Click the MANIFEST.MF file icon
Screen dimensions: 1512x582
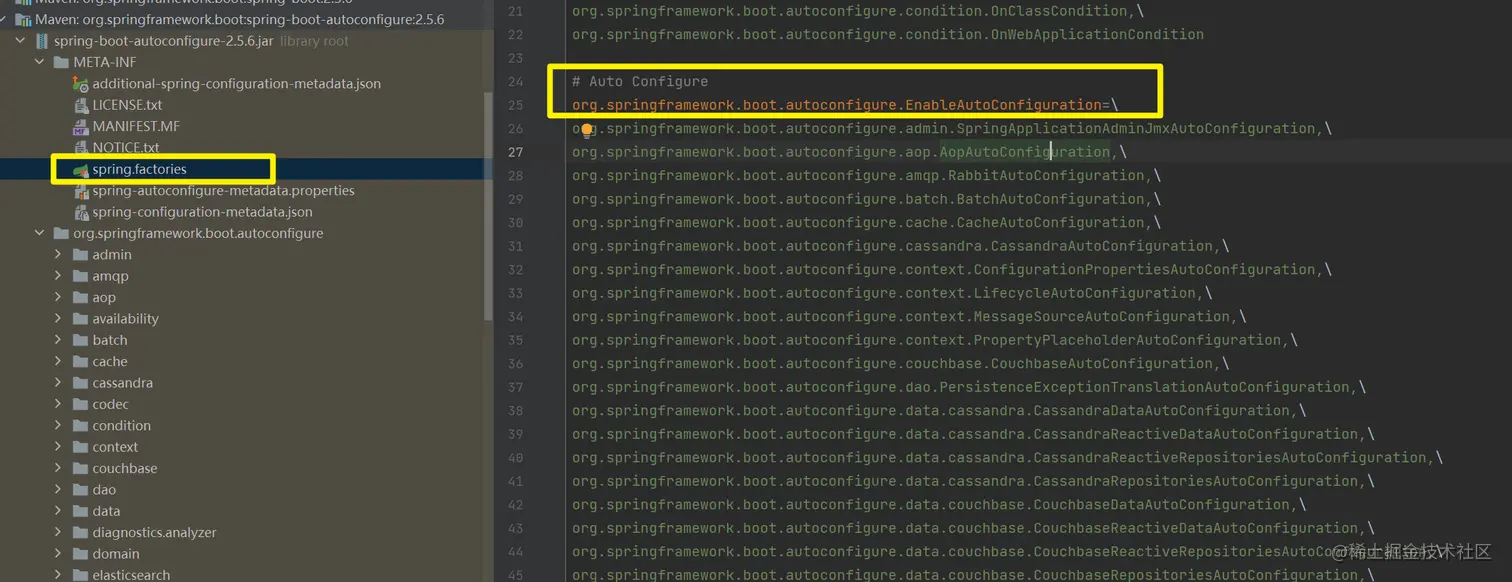tap(81, 126)
